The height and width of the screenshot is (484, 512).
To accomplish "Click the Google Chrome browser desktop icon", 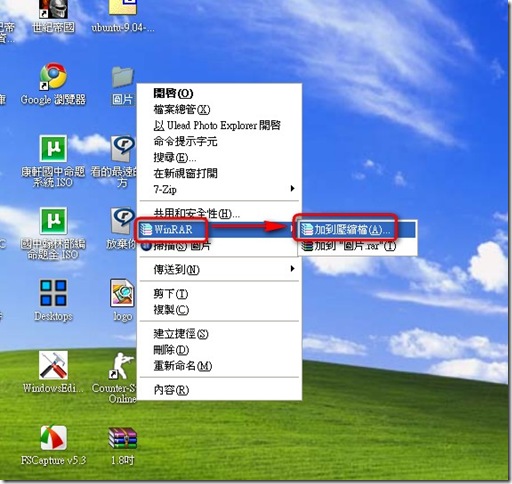I will [x=53, y=76].
